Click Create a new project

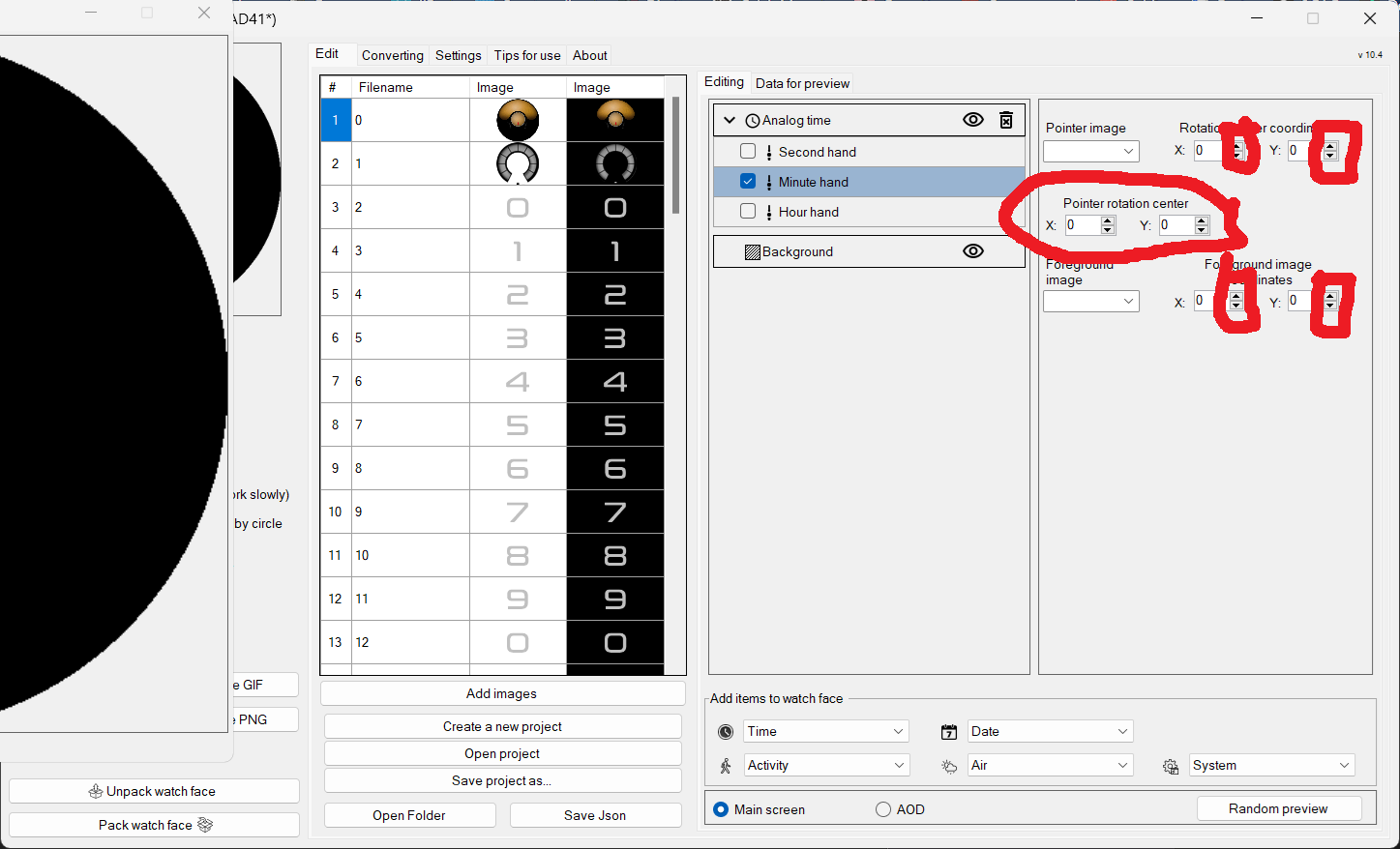(x=503, y=726)
